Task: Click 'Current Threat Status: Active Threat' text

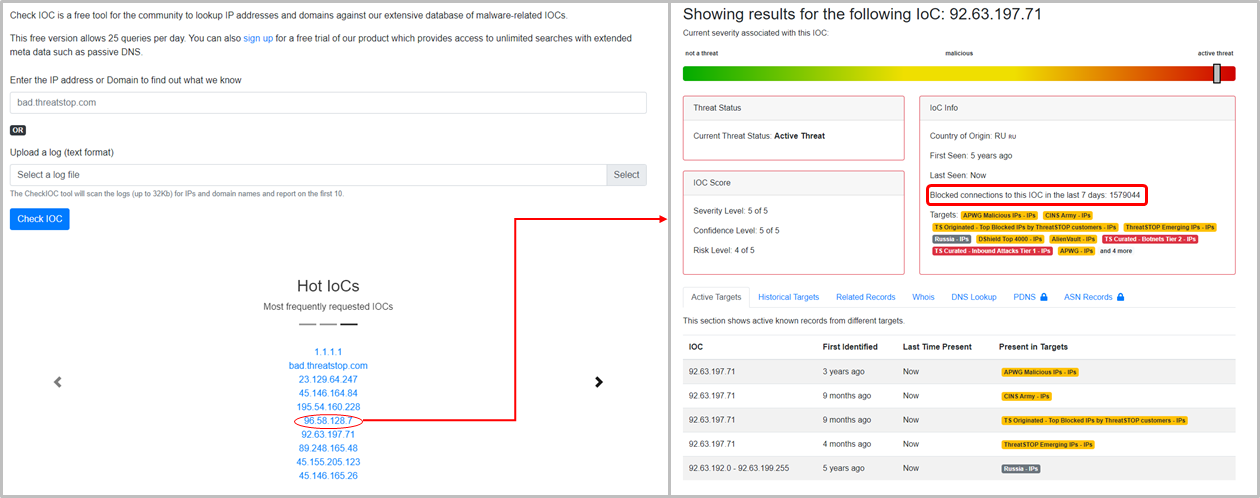Action: 759,136
